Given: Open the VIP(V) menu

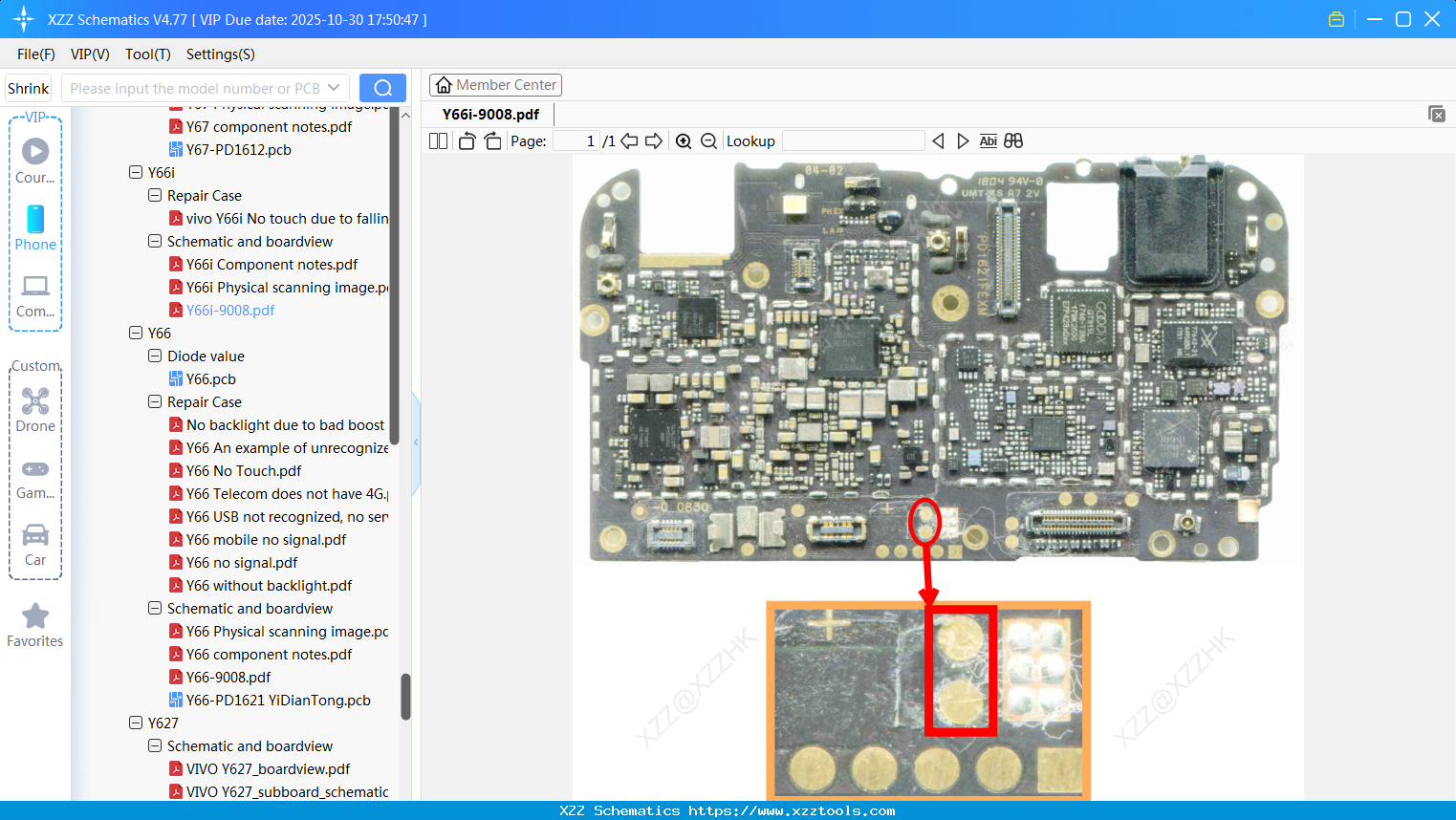Looking at the screenshot, I should [90, 54].
